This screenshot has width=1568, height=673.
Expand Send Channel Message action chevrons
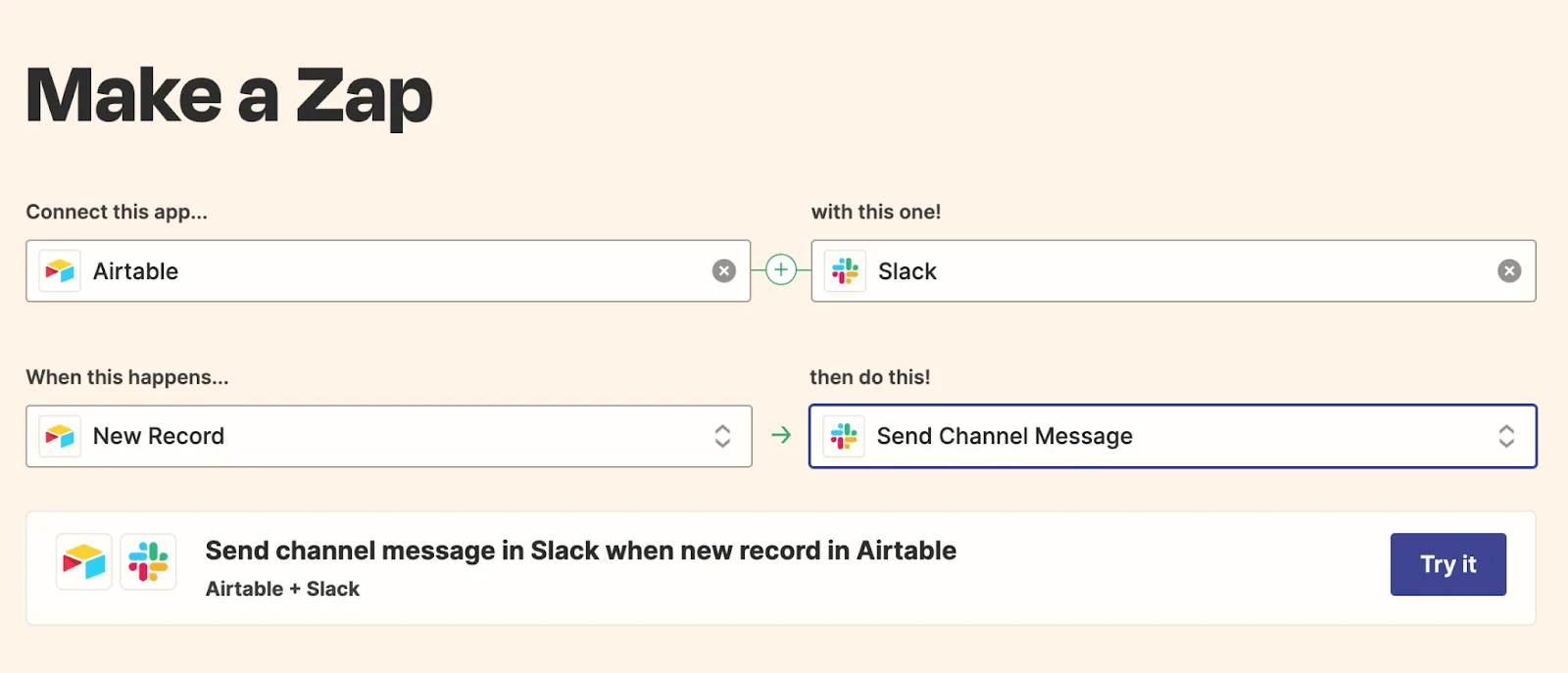(1506, 436)
